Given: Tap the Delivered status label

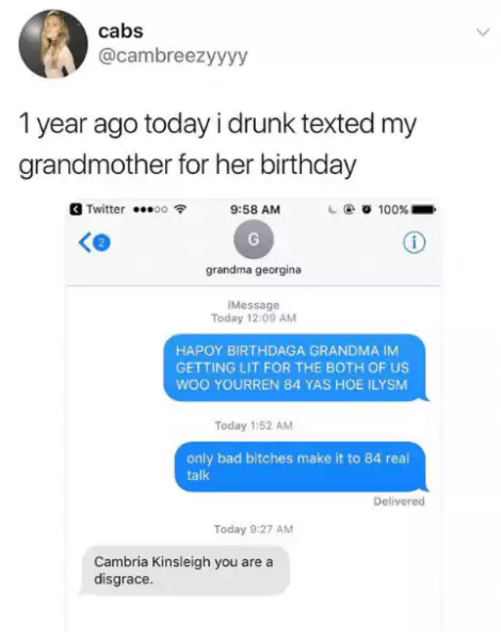Looking at the screenshot, I should tap(399, 501).
